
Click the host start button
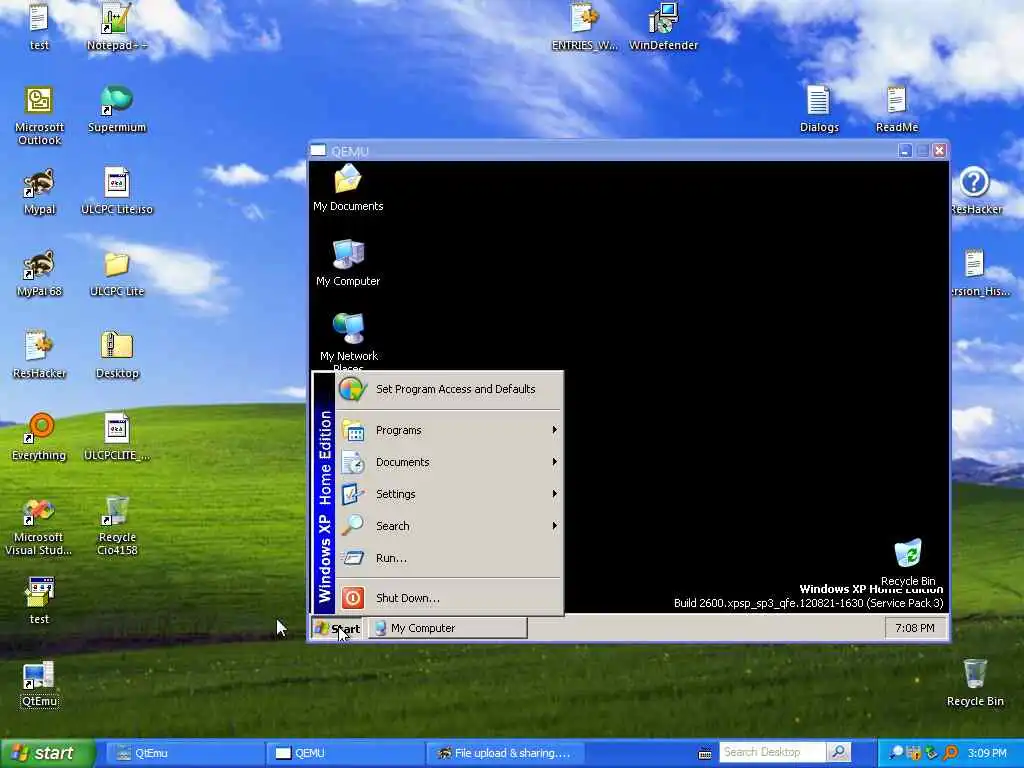click(x=48, y=754)
